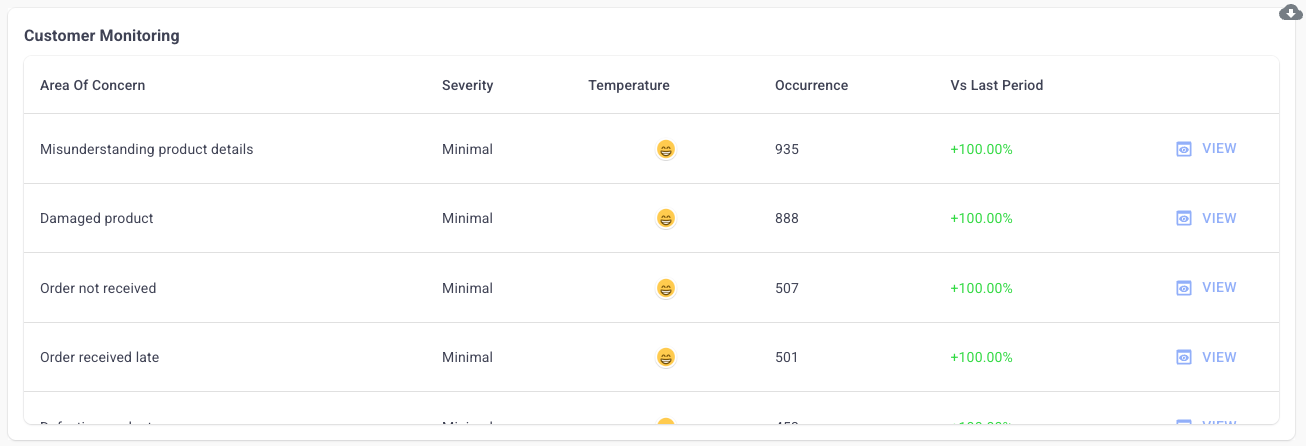The width and height of the screenshot is (1306, 446).
Task: Sort by Severity column header
Action: click(x=468, y=85)
